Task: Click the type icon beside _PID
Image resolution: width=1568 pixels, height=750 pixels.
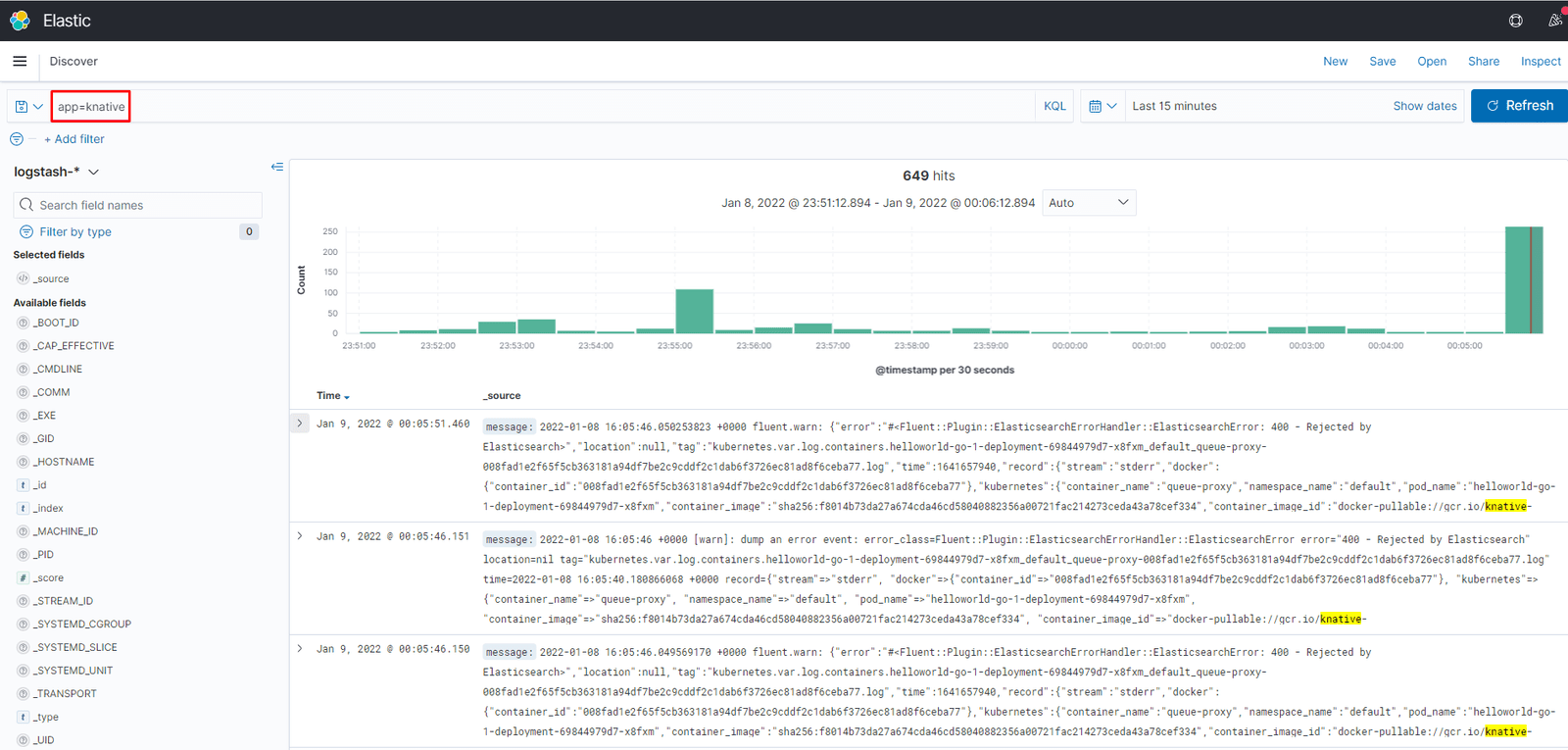Action: pyautogui.click(x=23, y=555)
